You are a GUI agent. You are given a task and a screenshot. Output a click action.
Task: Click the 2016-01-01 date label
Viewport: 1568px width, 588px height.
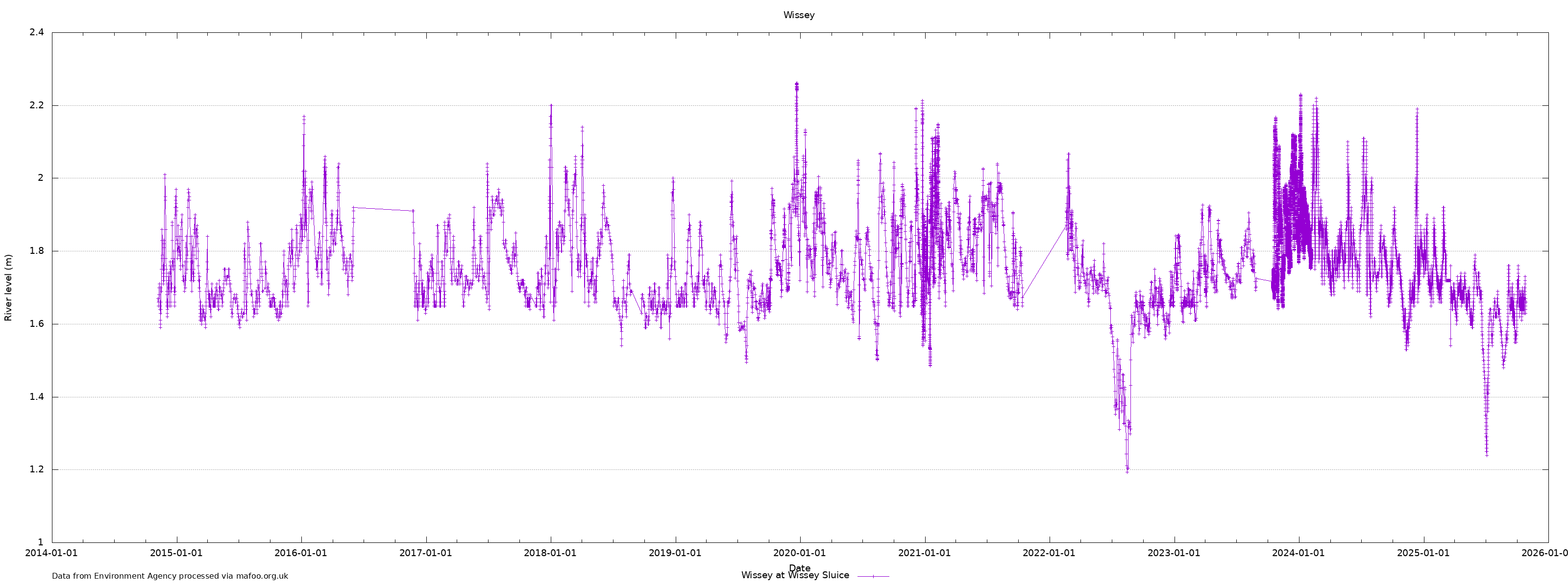301,553
